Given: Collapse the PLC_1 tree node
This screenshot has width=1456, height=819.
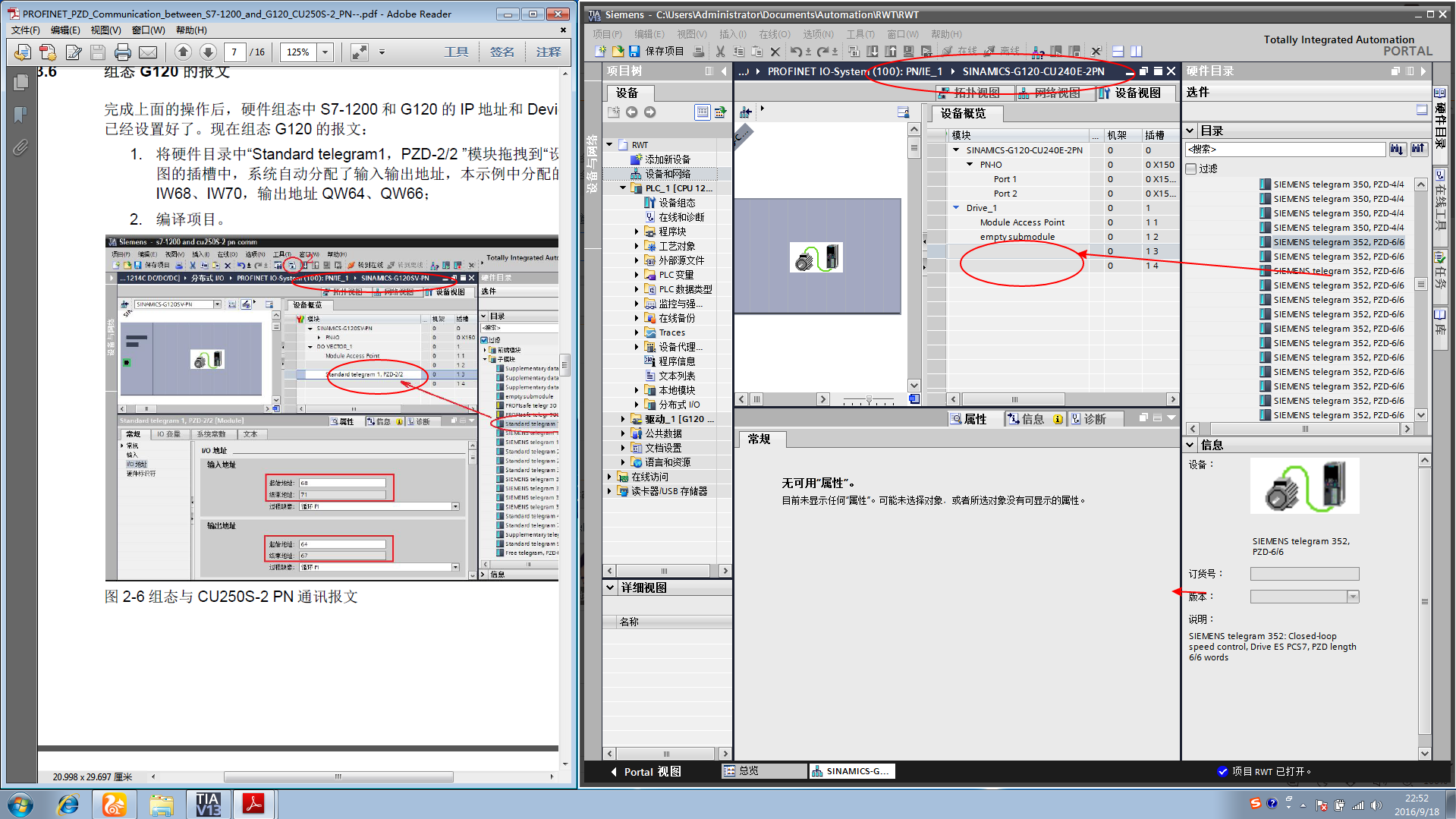Looking at the screenshot, I should pyautogui.click(x=623, y=188).
